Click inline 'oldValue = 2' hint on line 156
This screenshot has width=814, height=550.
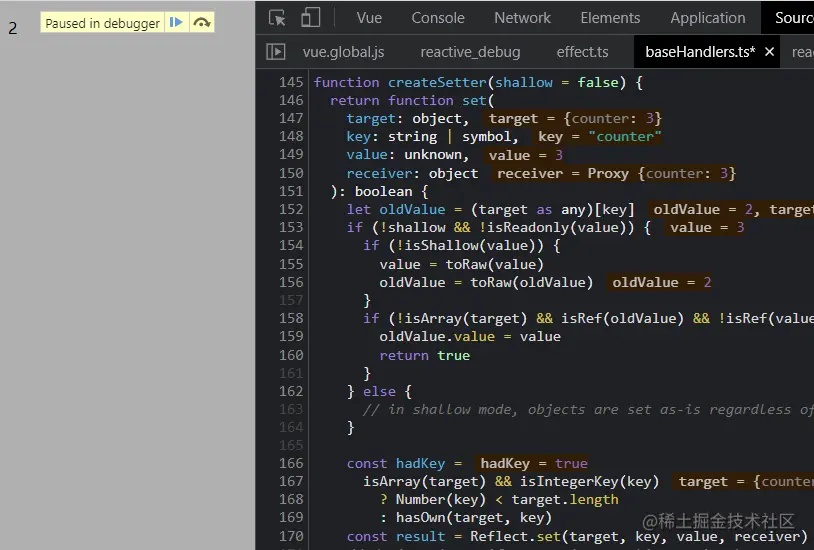point(661,282)
